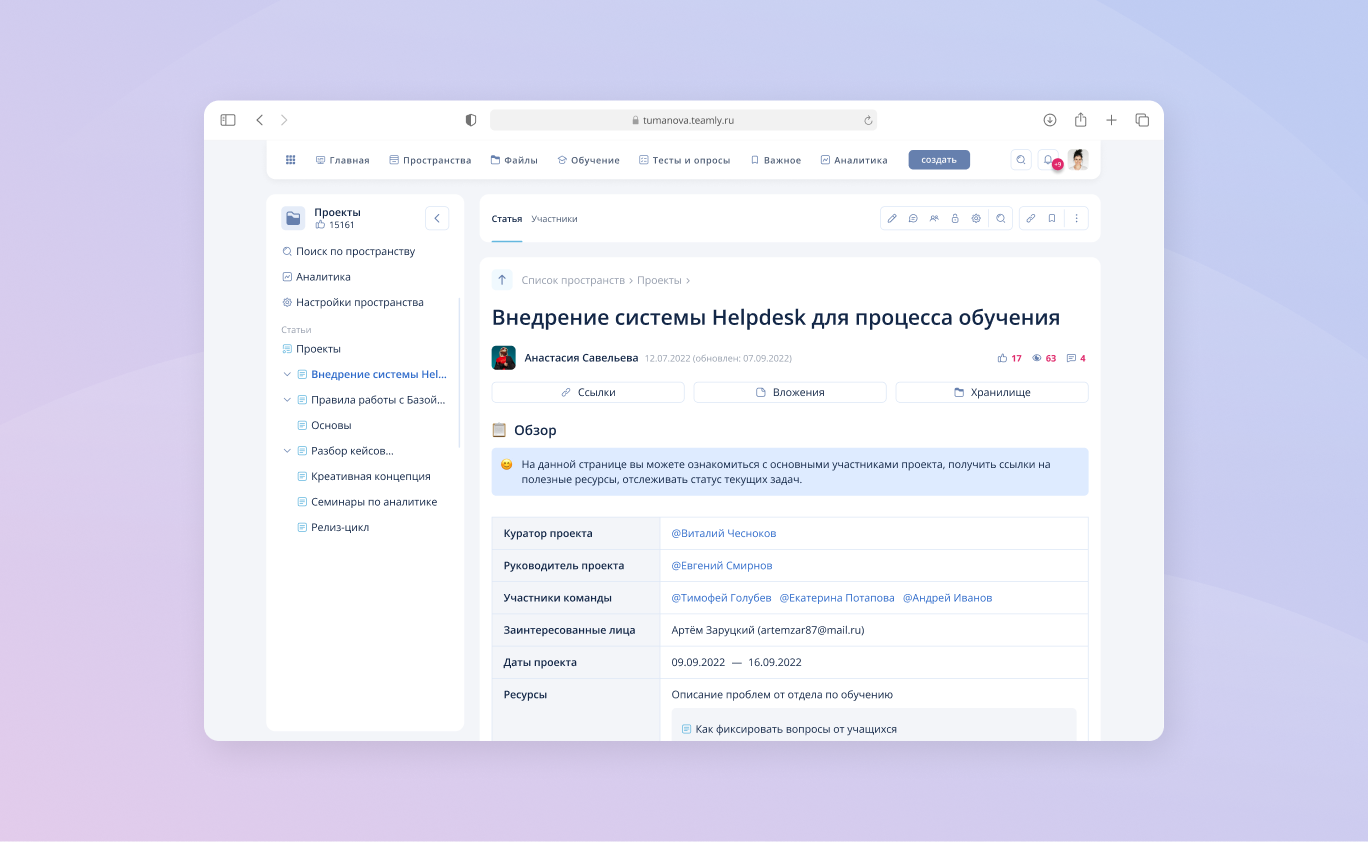Click the Ссылки button
The width and height of the screenshot is (1368, 842).
588,393
